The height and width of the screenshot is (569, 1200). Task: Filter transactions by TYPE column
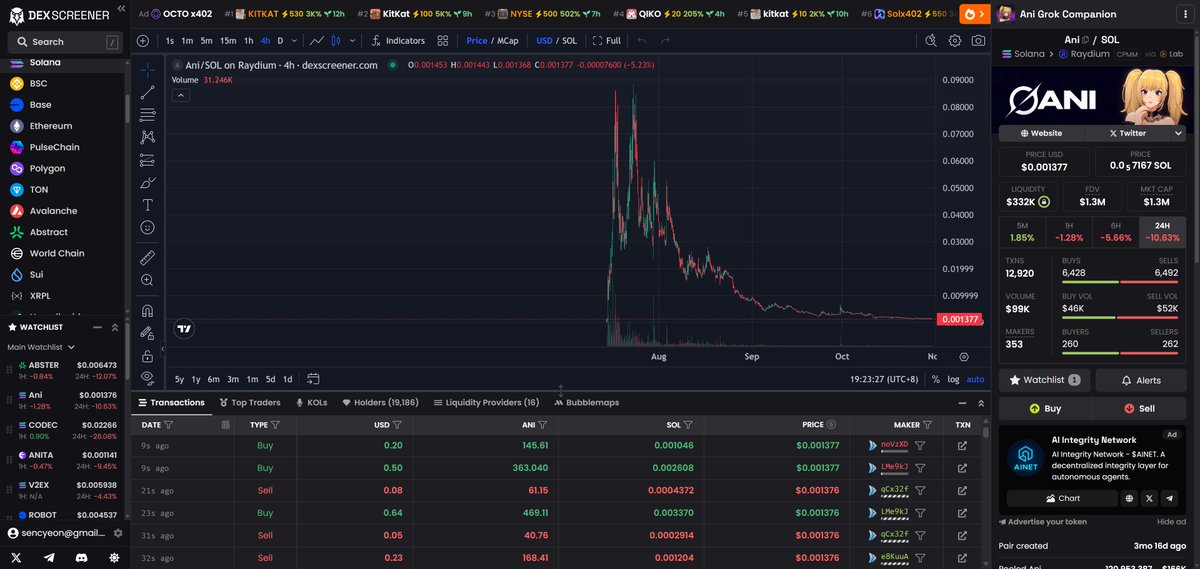tap(275, 424)
